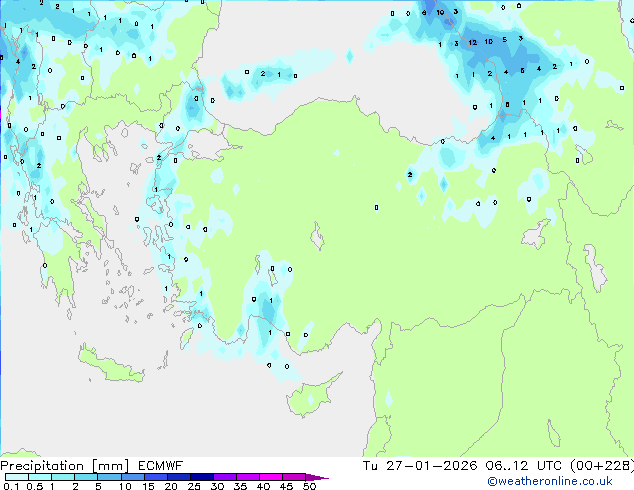634x490 pixels.
Task: Click the "Precipitation" title word
Action: [x=42, y=466]
